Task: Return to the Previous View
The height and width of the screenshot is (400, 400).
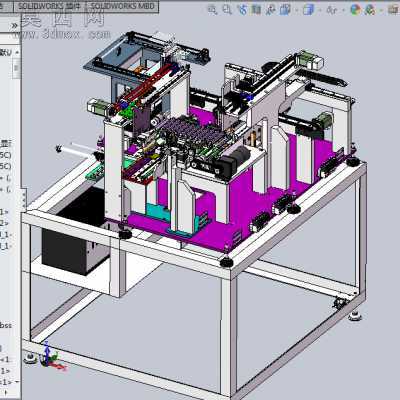Action: (242, 10)
